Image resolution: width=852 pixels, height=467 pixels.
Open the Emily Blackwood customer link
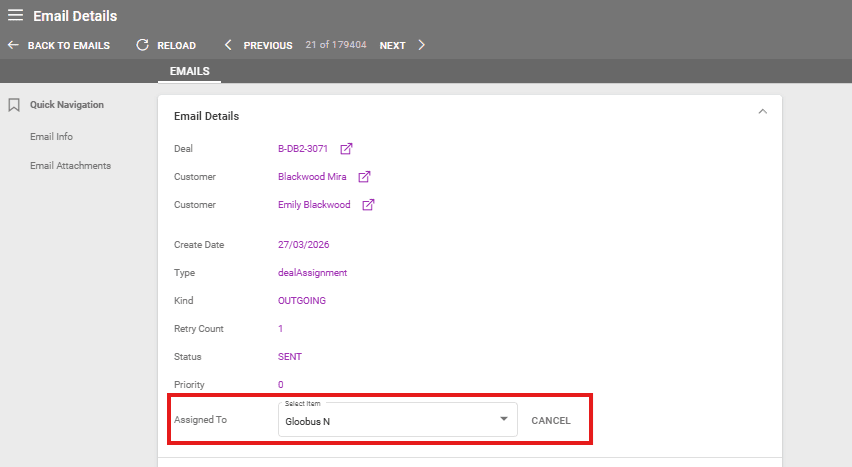point(314,205)
